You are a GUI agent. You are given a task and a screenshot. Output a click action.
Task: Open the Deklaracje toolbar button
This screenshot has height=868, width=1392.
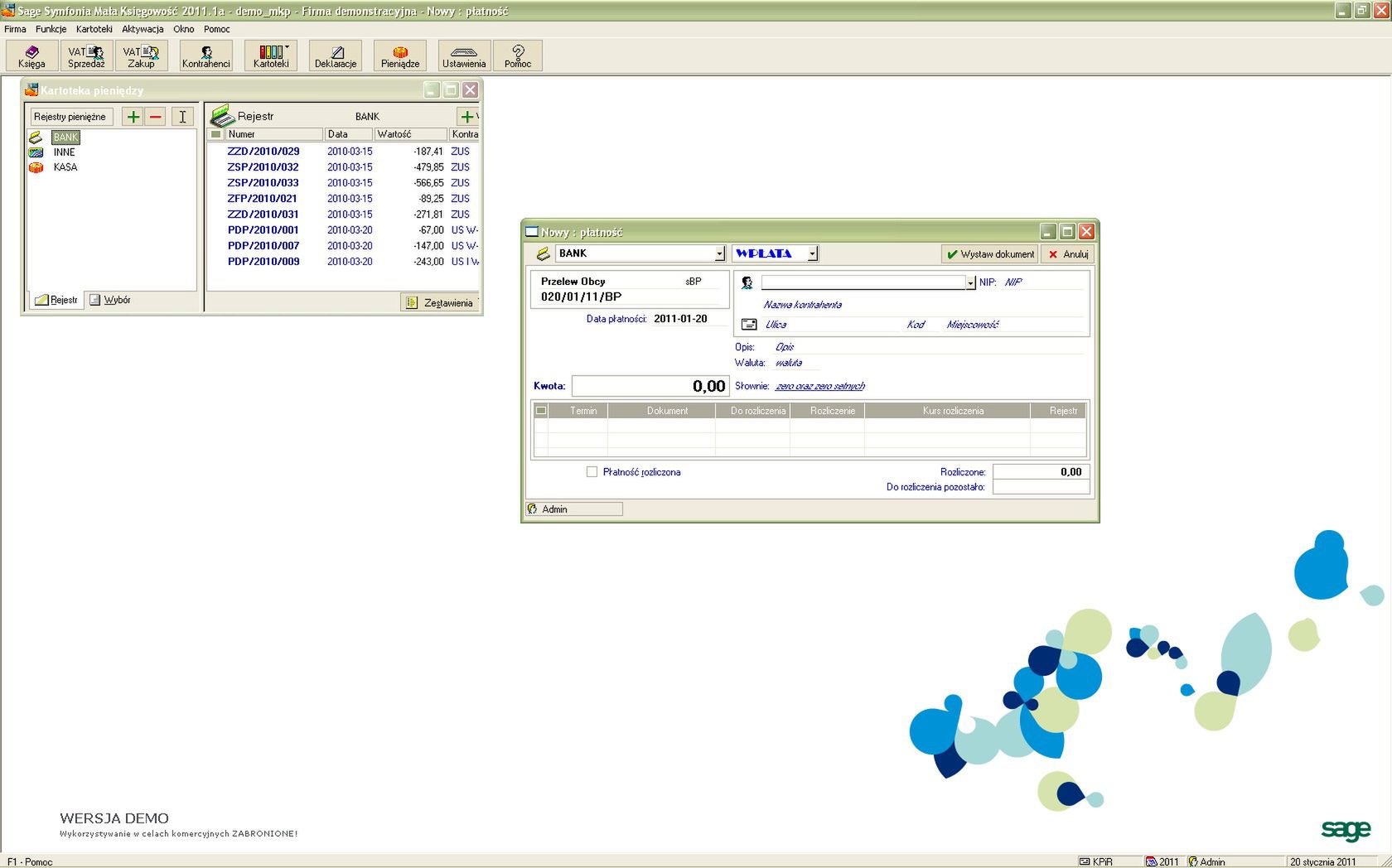336,55
